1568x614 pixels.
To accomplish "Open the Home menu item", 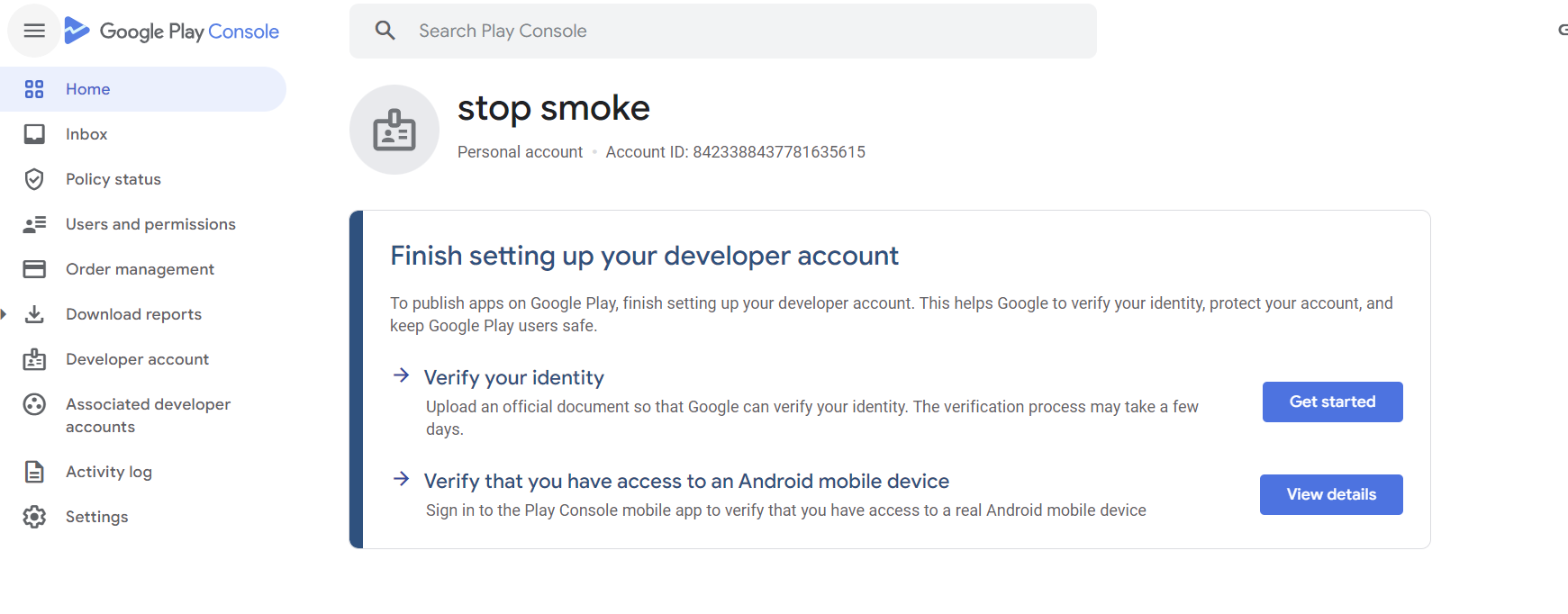I will point(143,89).
